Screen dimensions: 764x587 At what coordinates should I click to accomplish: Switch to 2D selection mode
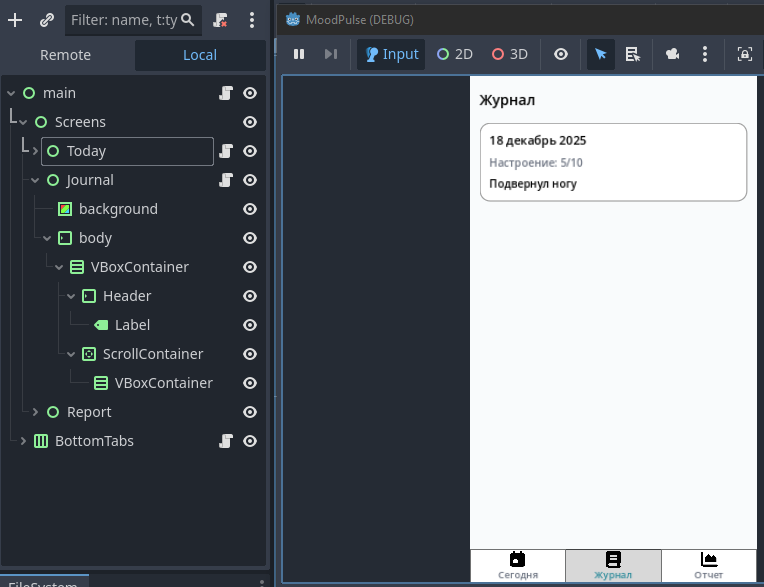point(455,54)
